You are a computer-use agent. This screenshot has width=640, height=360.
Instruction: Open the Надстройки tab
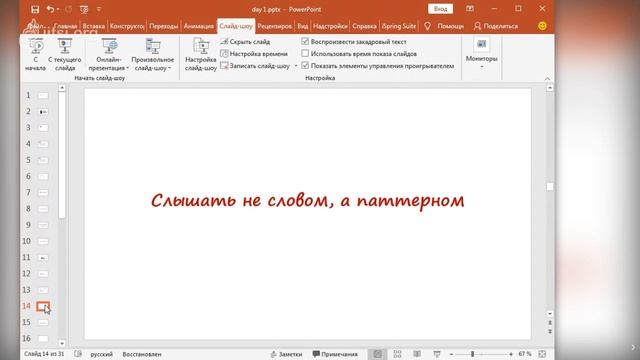(330, 26)
